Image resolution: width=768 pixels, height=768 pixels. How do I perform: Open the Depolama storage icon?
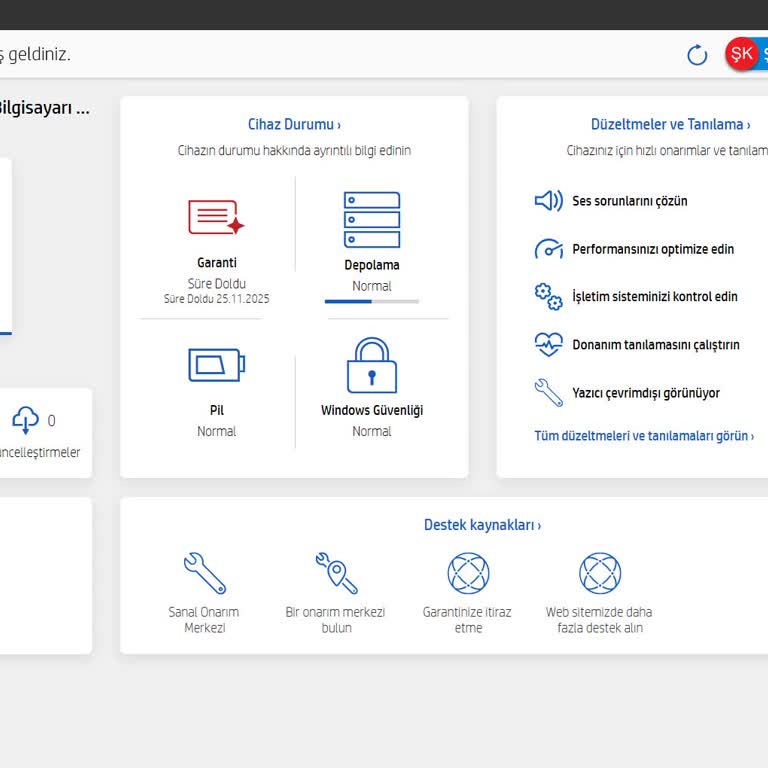click(372, 219)
